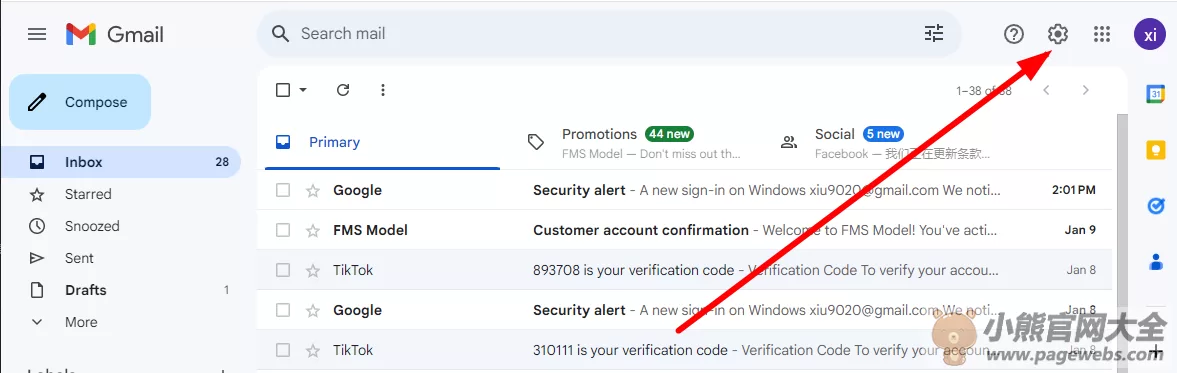Screen dimensions: 1177x373
Task: Open Contacts side panel icon
Action: pos(1155,262)
